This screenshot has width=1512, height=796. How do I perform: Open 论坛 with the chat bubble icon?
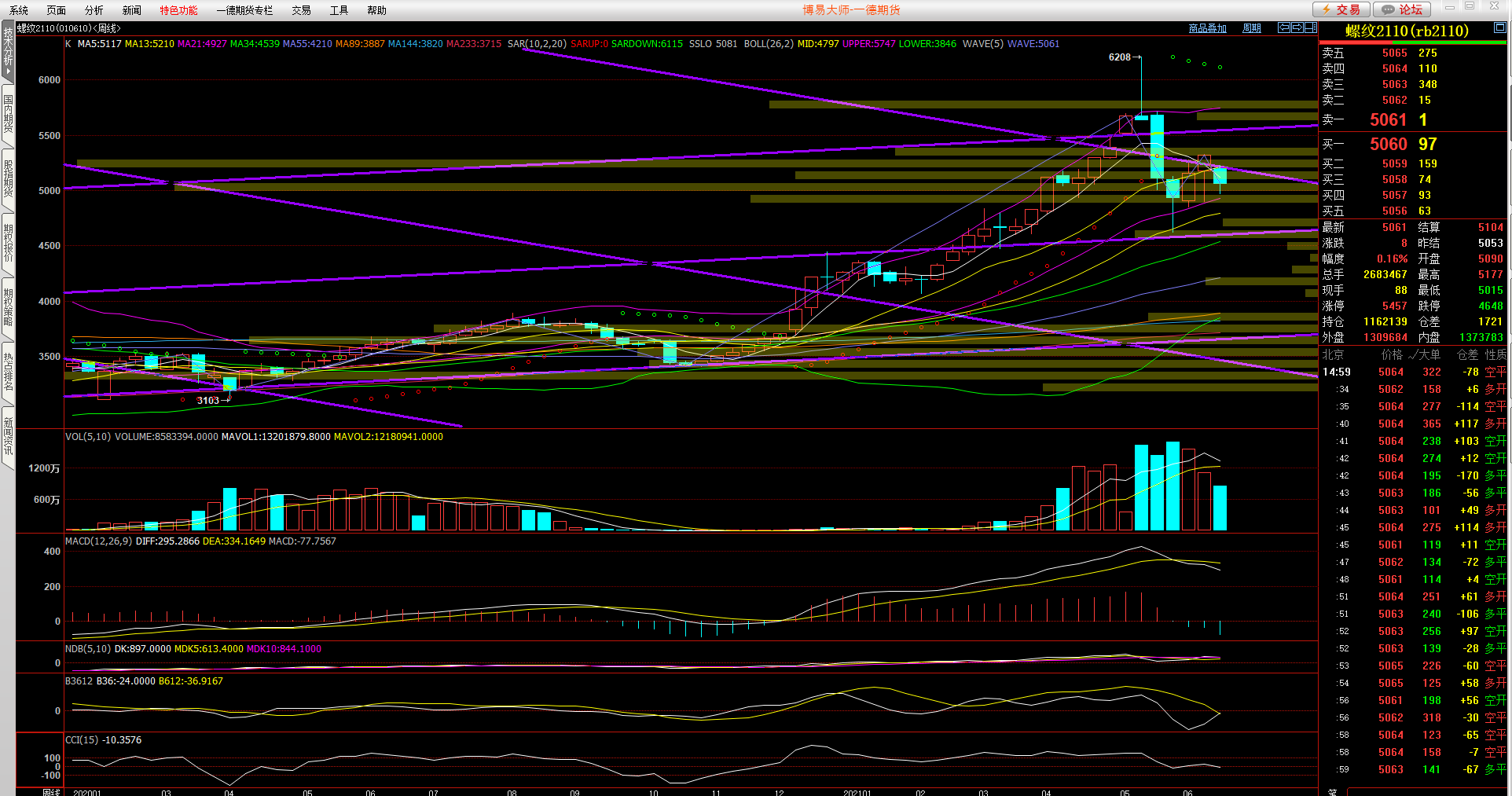(x=1402, y=9)
